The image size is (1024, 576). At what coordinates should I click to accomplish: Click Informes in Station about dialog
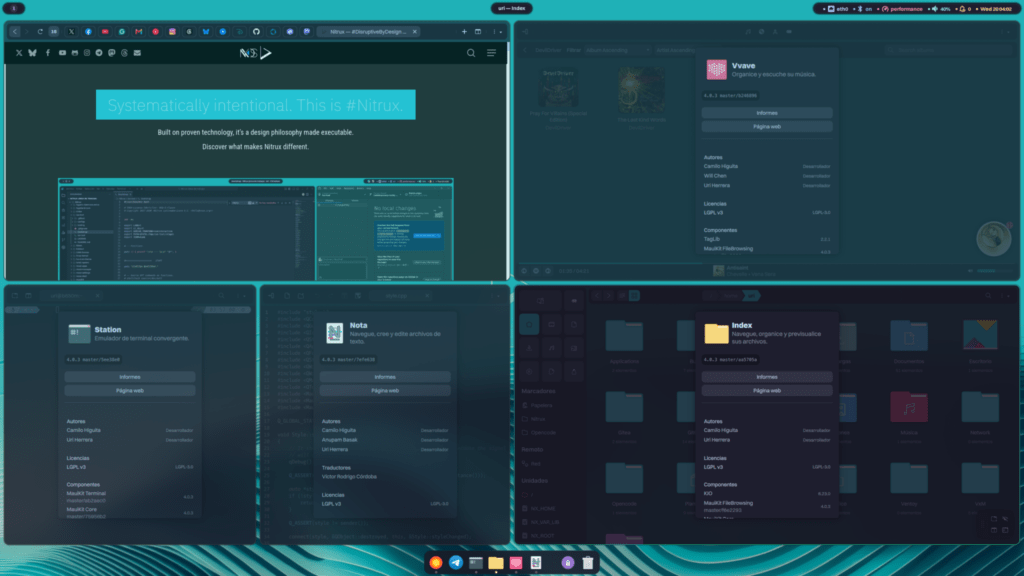129,377
